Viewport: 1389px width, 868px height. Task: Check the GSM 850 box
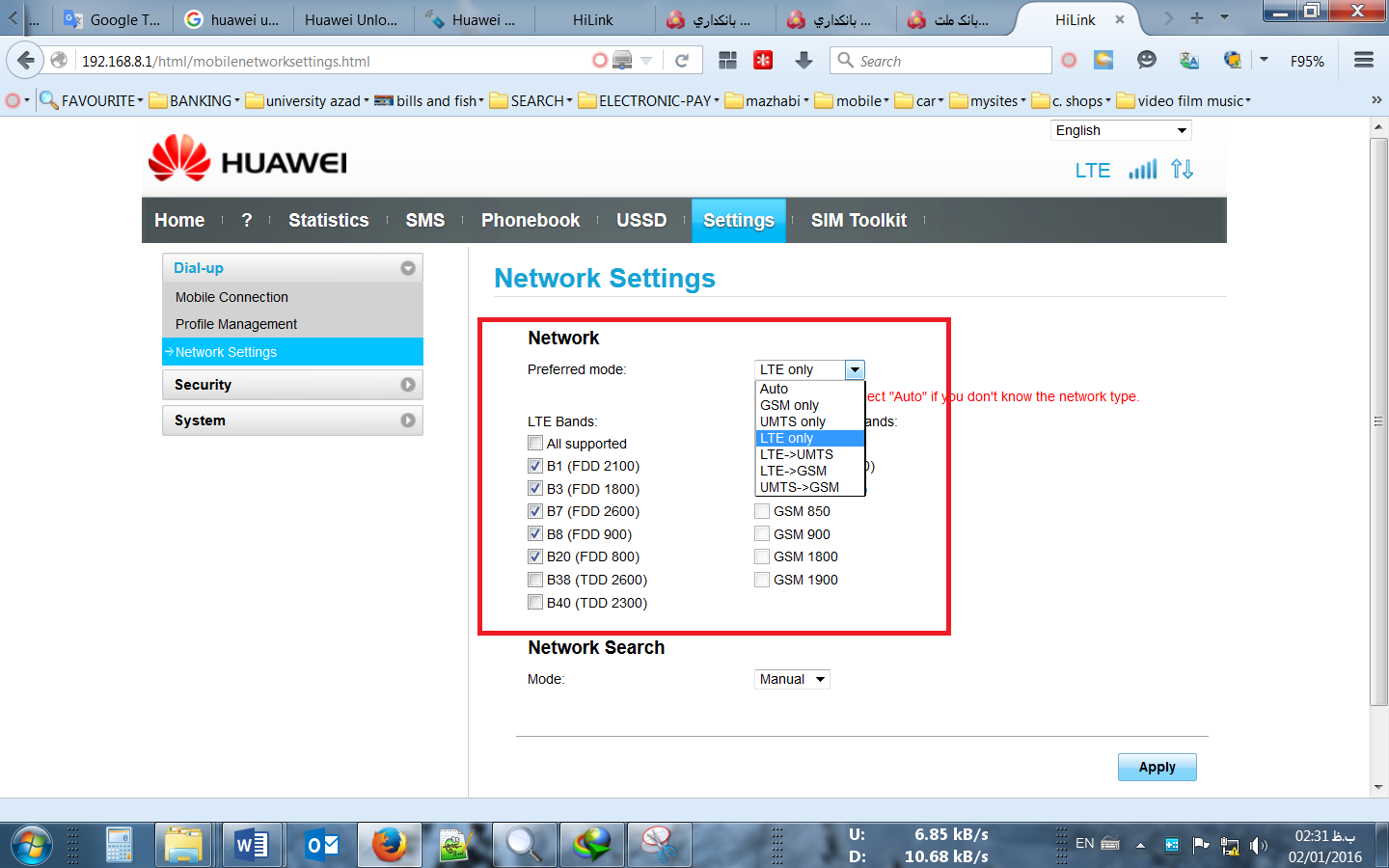(762, 511)
